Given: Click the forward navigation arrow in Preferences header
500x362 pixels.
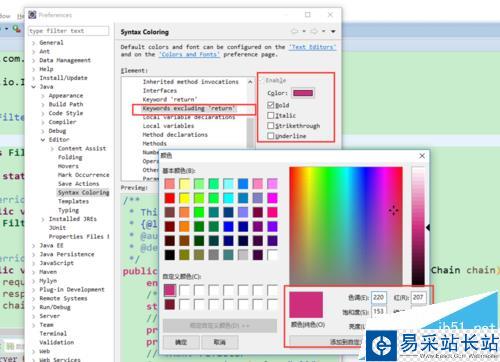Looking at the screenshot, I should (314, 31).
